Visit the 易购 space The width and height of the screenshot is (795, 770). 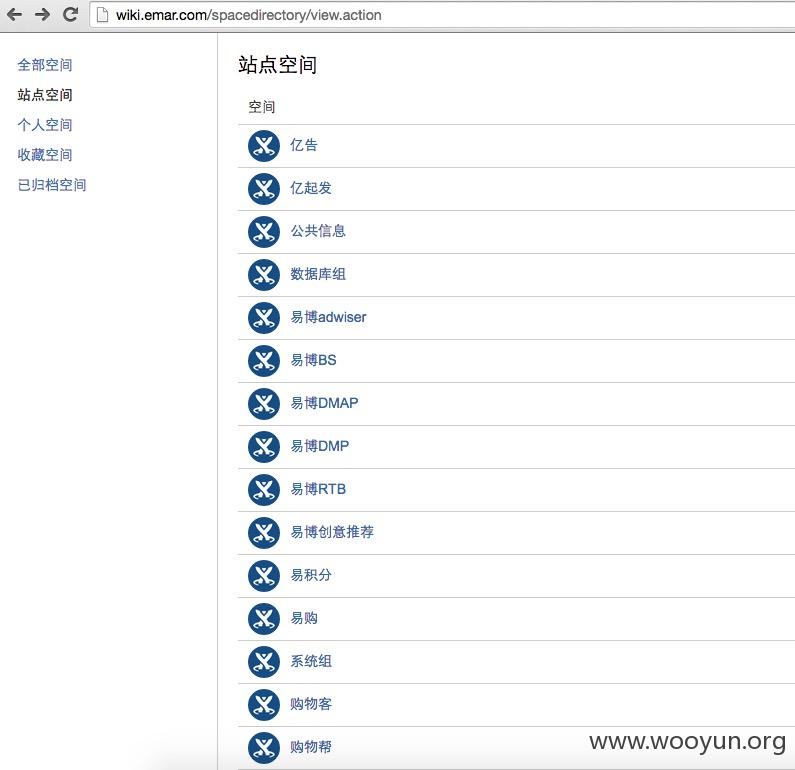click(304, 618)
